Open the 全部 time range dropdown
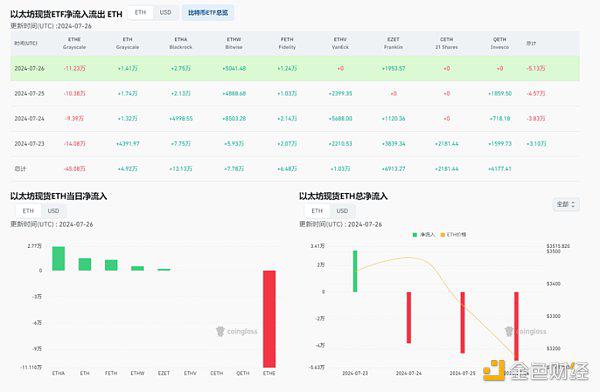This screenshot has height=392, width=600. click(x=566, y=204)
